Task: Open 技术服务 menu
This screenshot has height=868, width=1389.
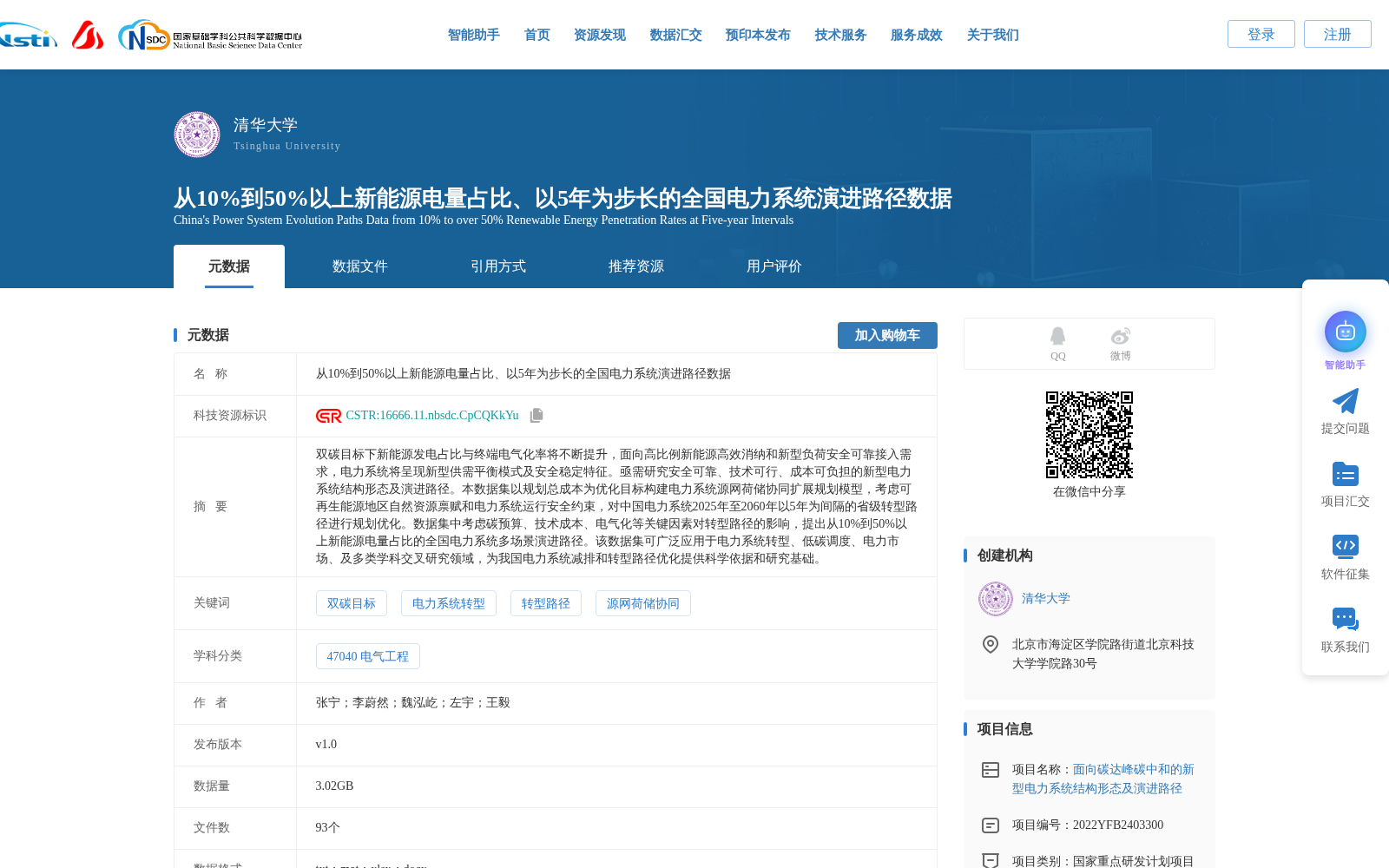Action: 840,35
